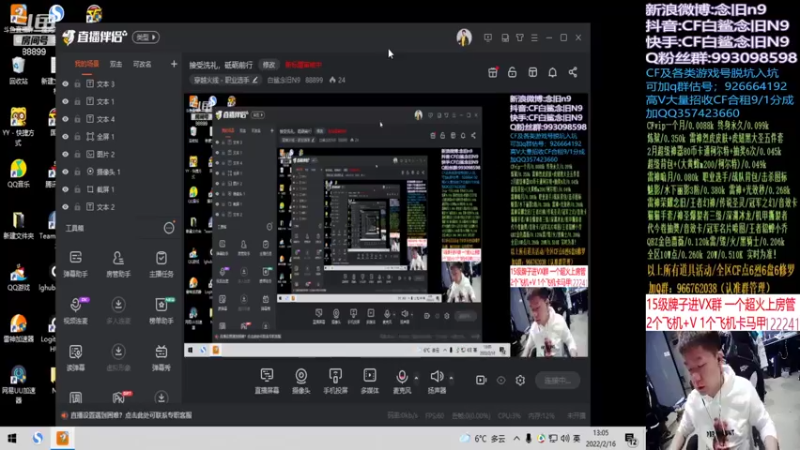This screenshot has width=800, height=450.
Task: Open 多人连麦 download tool
Action: pyautogui.click(x=118, y=311)
